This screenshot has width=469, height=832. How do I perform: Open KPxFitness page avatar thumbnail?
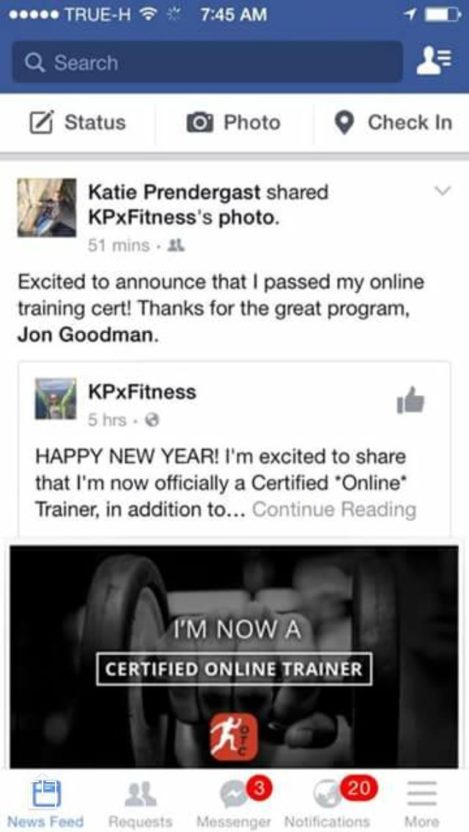[56, 399]
